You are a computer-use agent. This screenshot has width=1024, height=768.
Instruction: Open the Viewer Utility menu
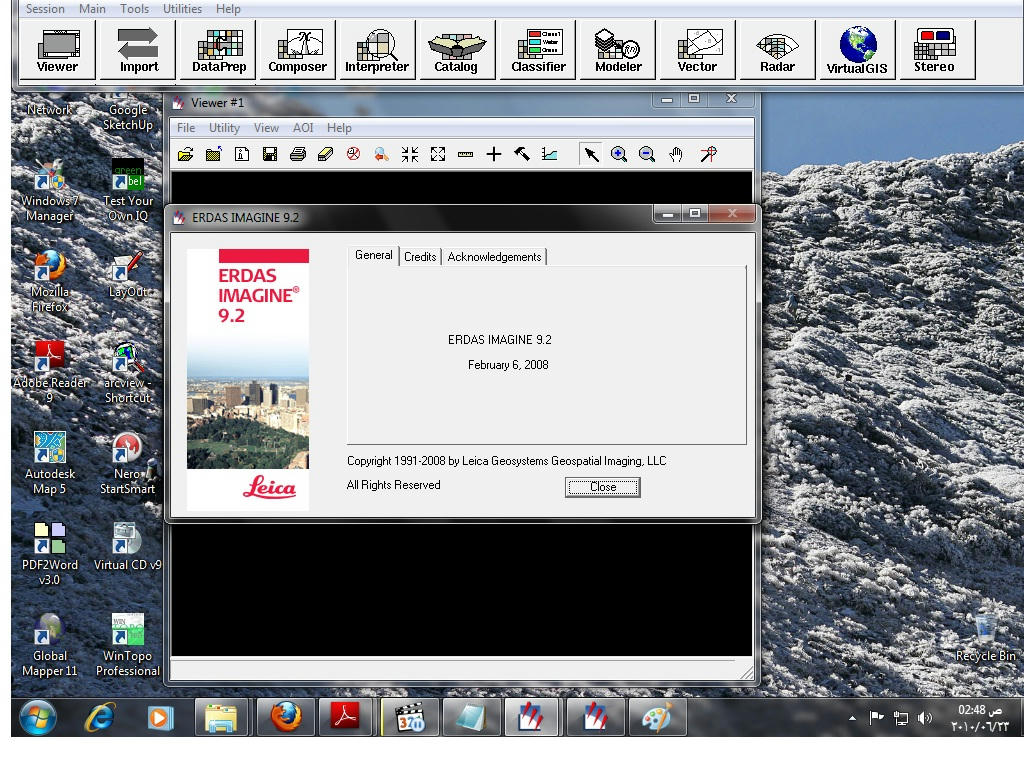point(224,127)
